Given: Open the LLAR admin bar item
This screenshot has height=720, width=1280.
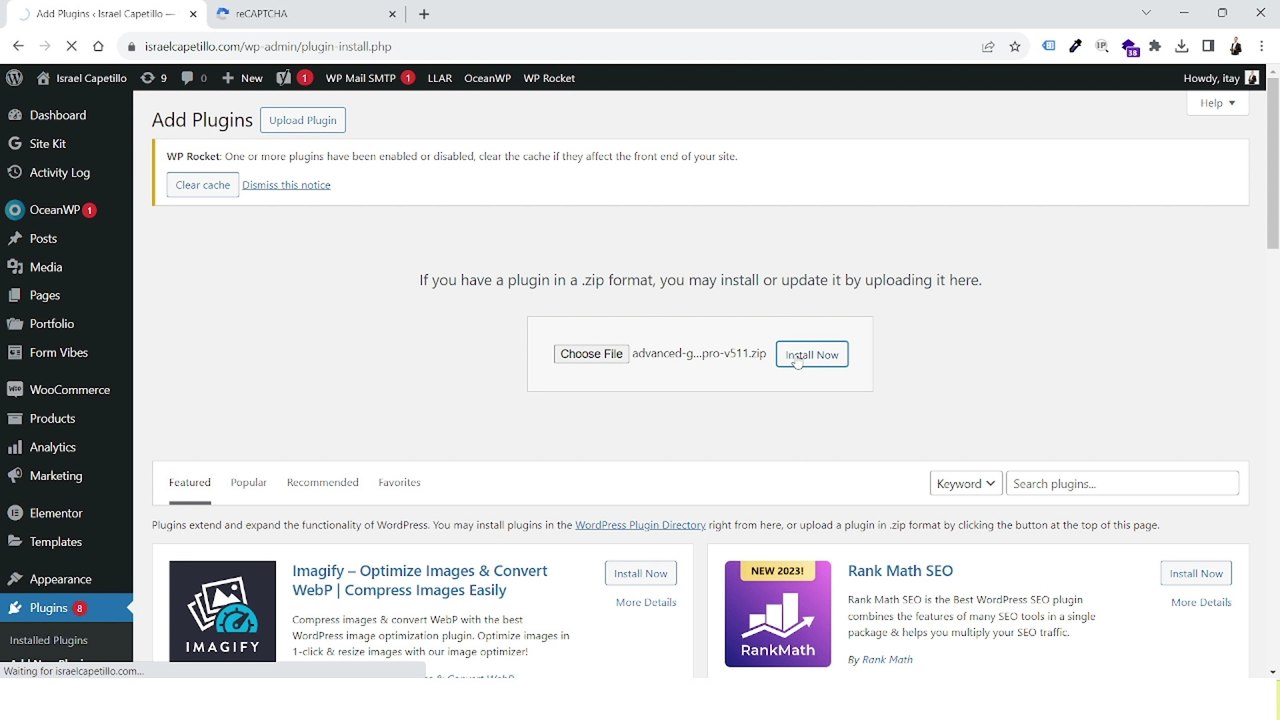Looking at the screenshot, I should coord(439,78).
